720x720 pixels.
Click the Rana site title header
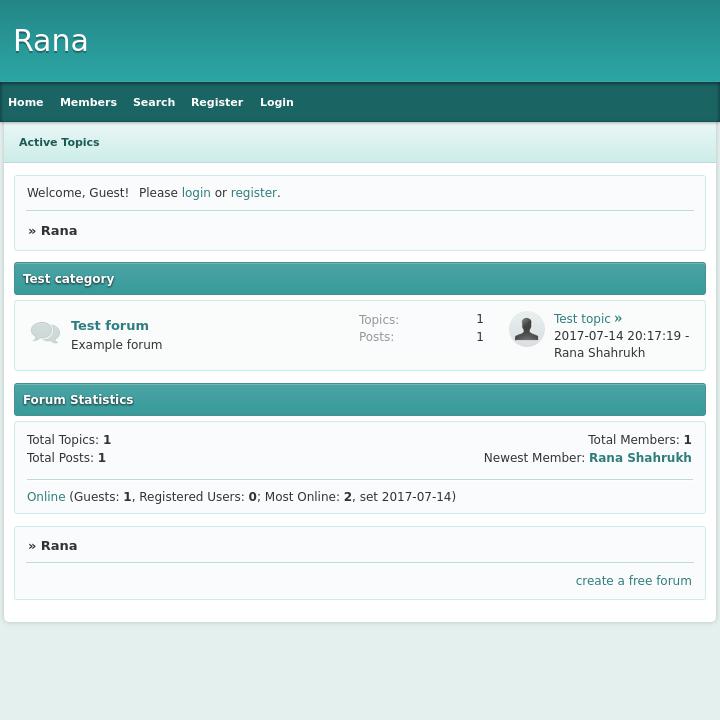51,41
